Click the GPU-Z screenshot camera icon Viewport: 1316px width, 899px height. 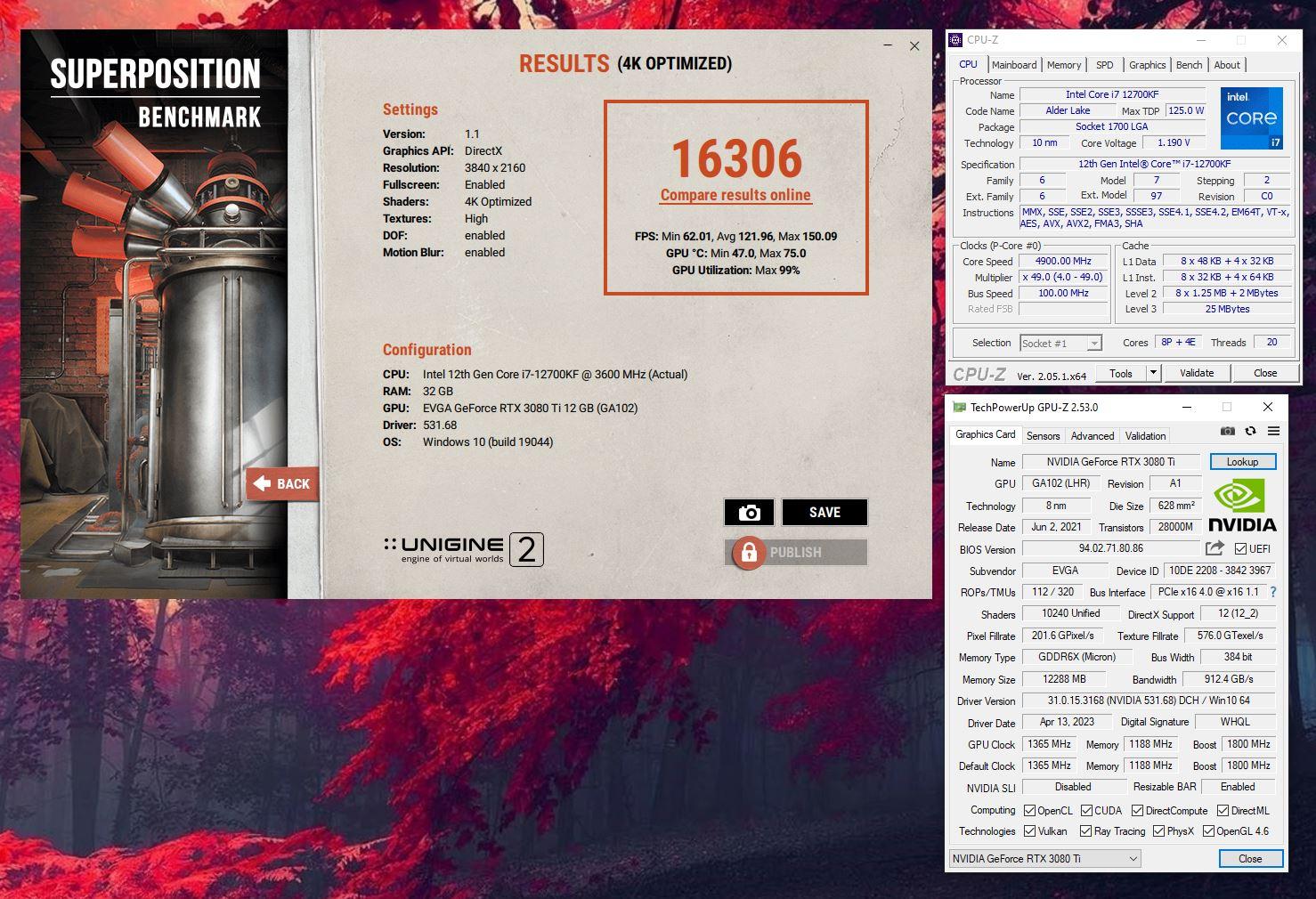click(x=1227, y=432)
